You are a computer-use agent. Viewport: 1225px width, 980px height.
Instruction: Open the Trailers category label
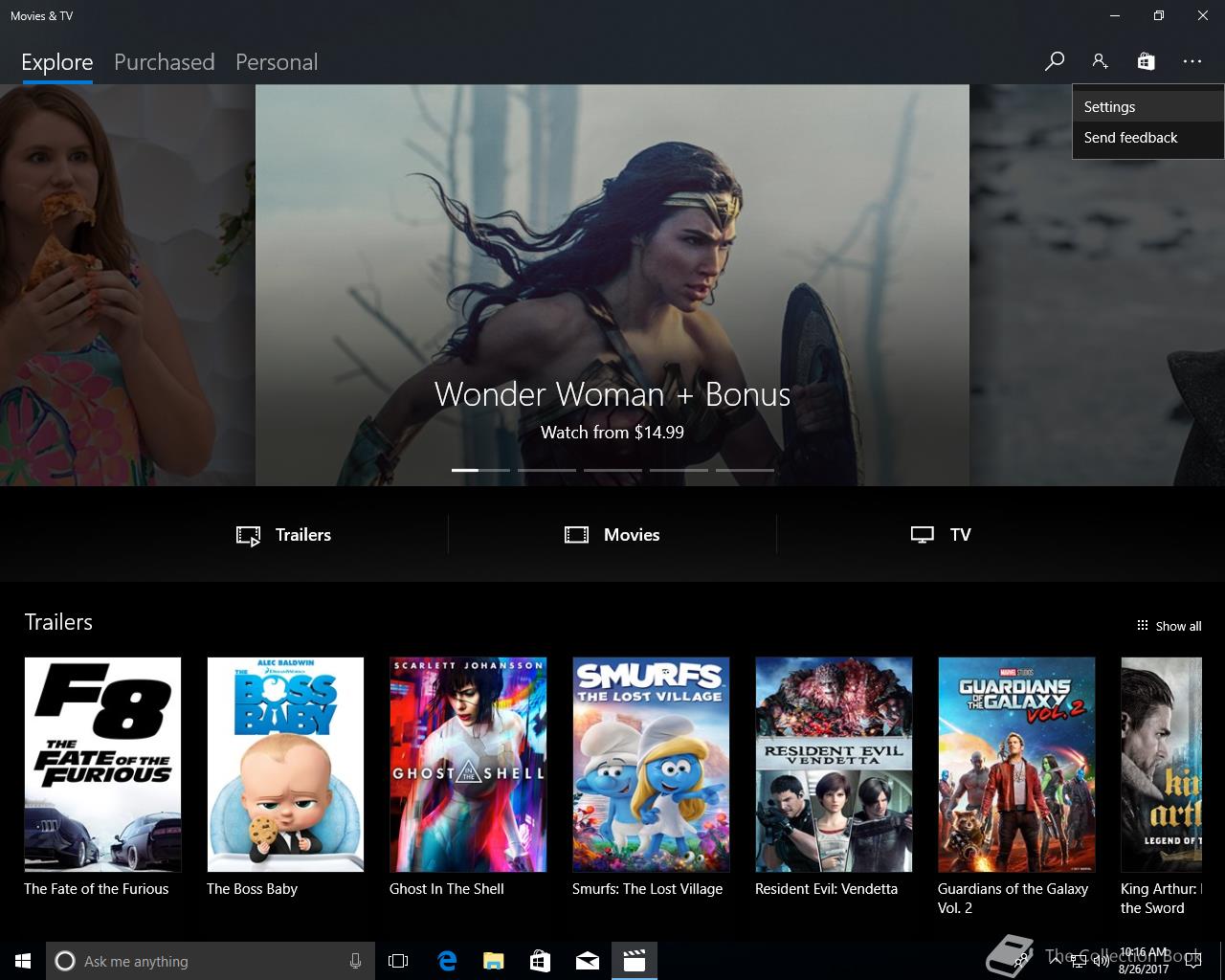tap(303, 535)
